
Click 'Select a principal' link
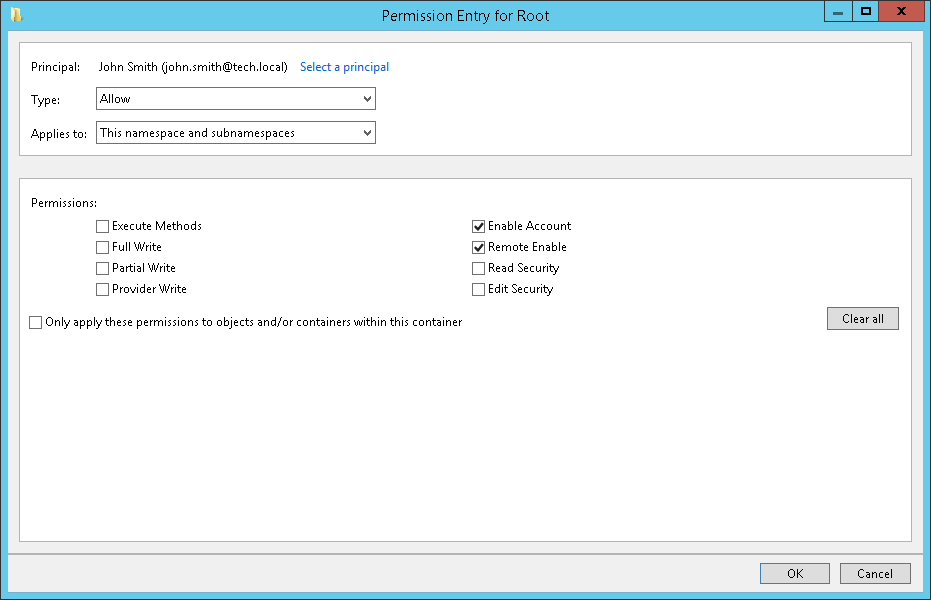(344, 67)
